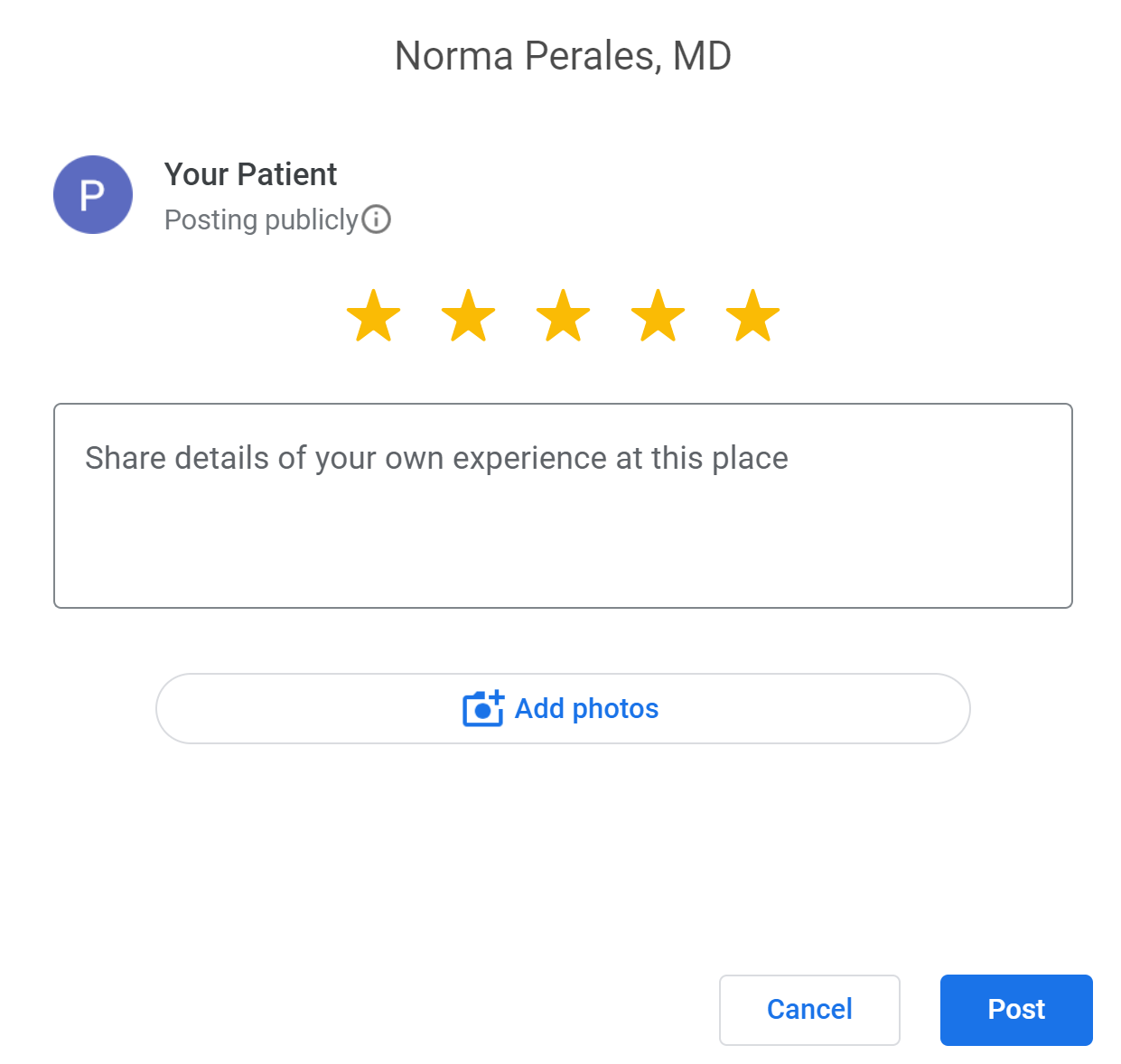Image resolution: width=1121 pixels, height=1064 pixels.
Task: Click the Your Patient account name
Action: (x=250, y=174)
